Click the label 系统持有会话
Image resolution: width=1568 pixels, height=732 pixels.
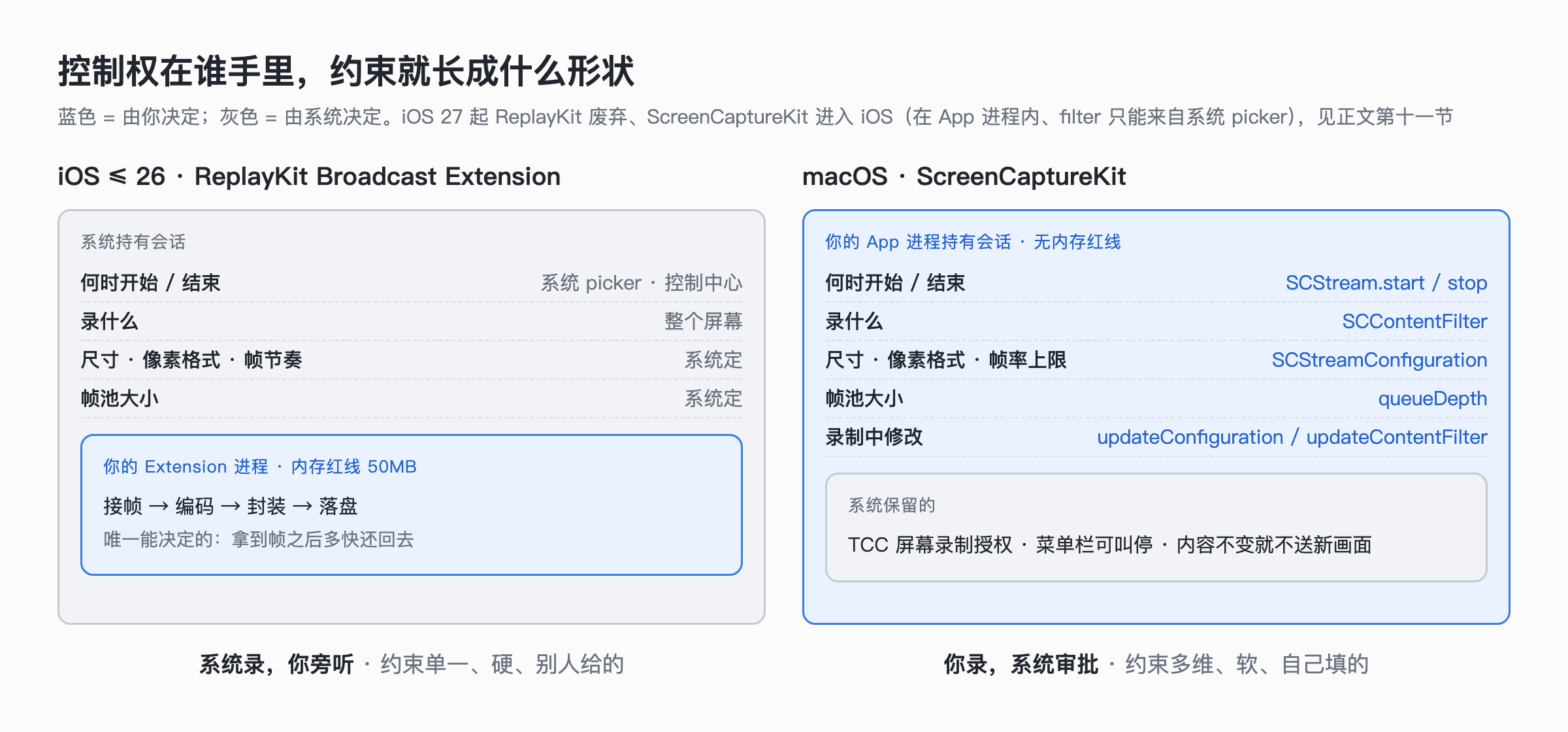coord(133,242)
